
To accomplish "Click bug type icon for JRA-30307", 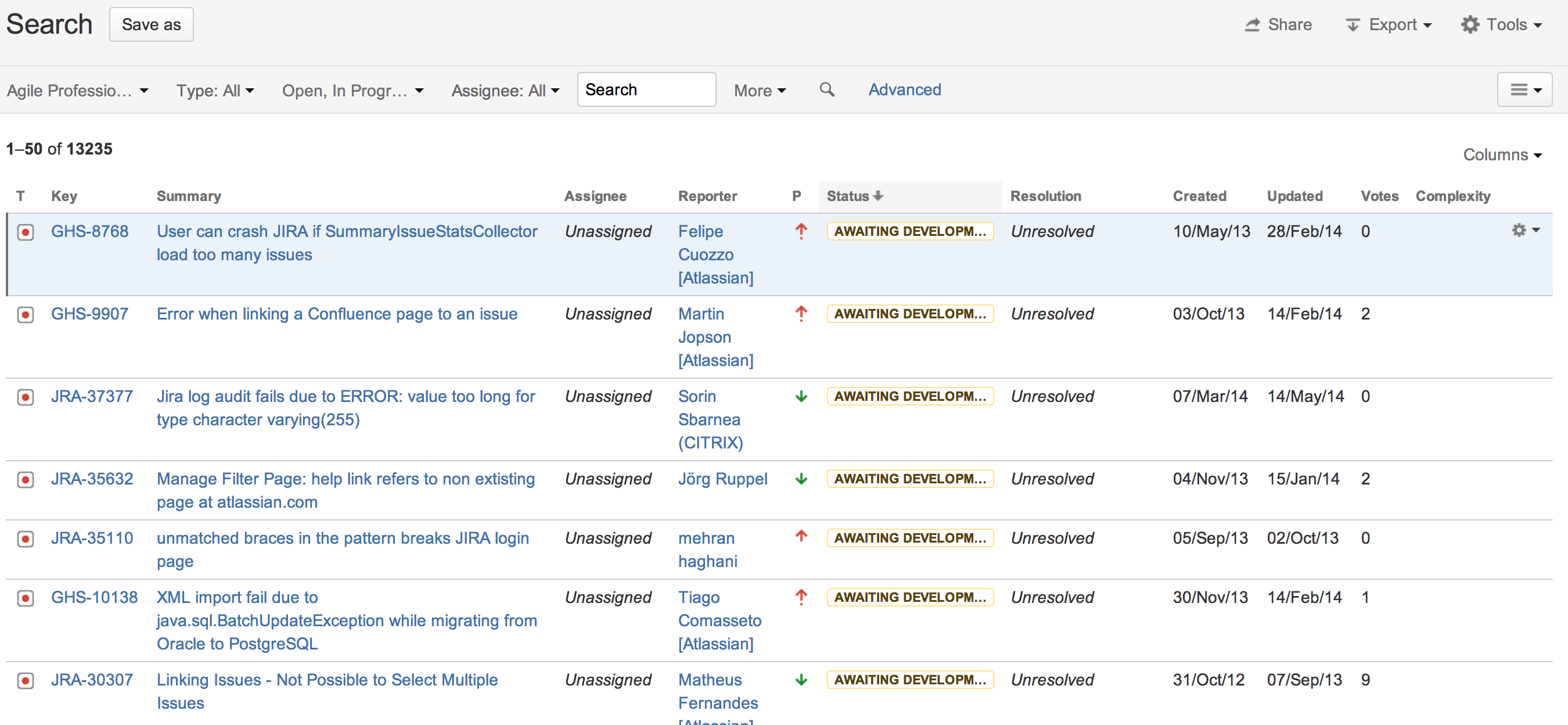I will coord(26,681).
